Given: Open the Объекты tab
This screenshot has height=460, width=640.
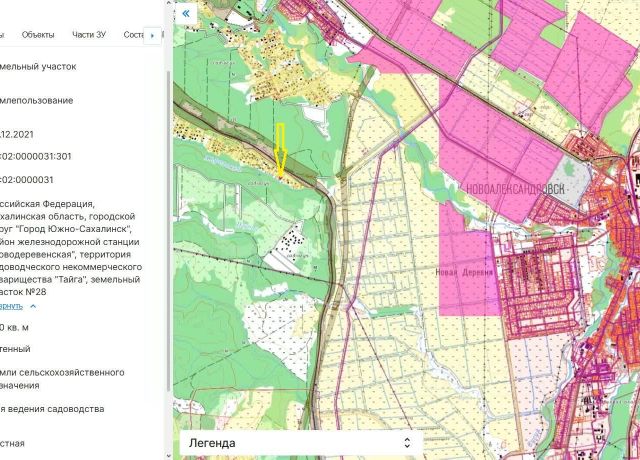Looking at the screenshot, I should pos(38,35).
